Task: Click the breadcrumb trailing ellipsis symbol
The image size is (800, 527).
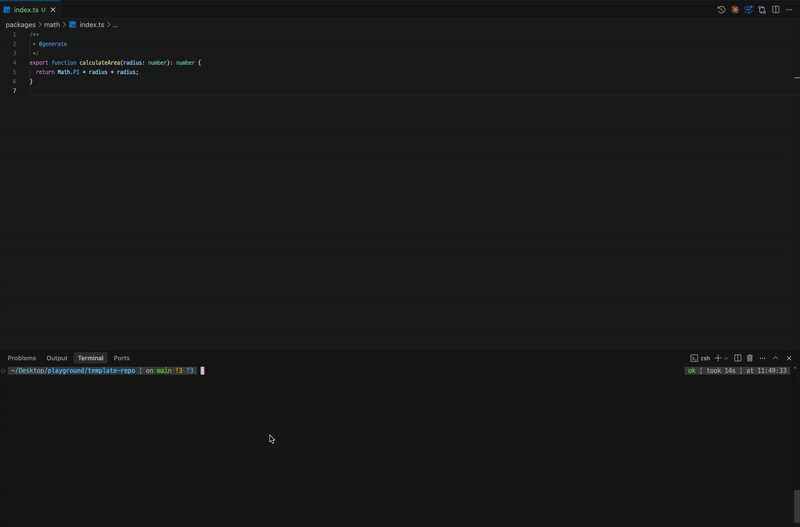Action: coord(115,24)
